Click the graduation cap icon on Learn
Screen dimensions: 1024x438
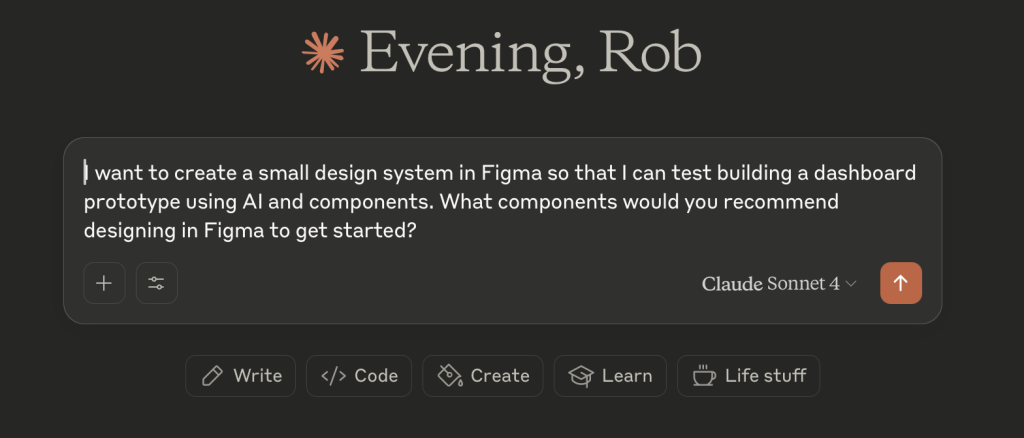pyautogui.click(x=581, y=376)
